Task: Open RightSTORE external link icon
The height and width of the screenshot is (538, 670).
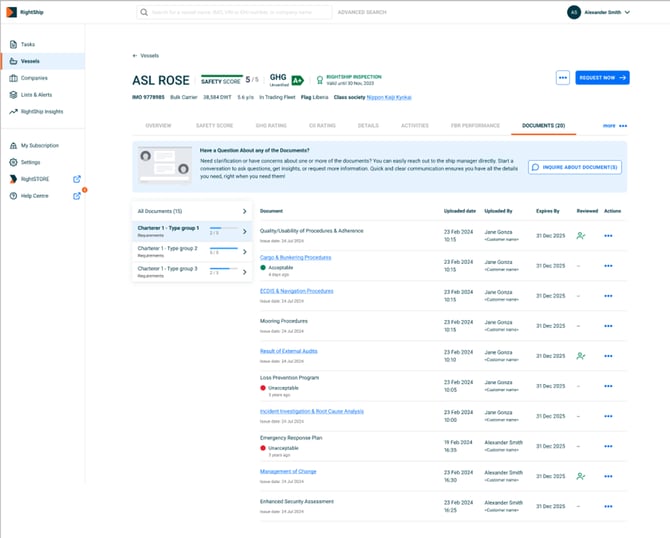Action: click(x=77, y=179)
